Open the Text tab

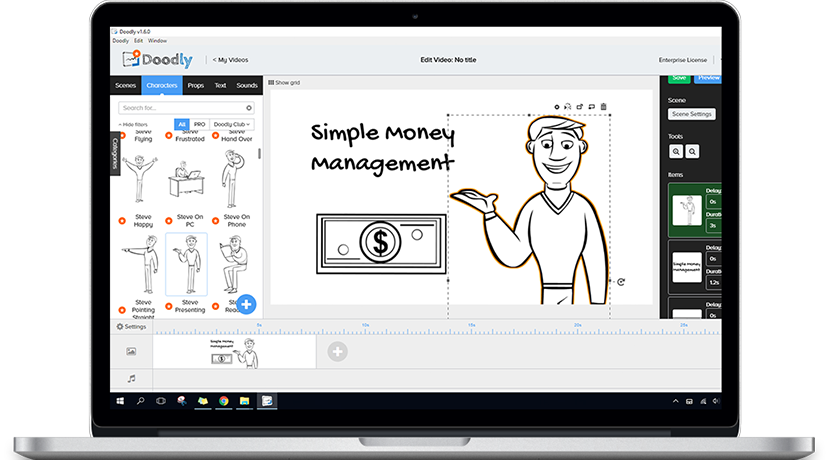220,85
